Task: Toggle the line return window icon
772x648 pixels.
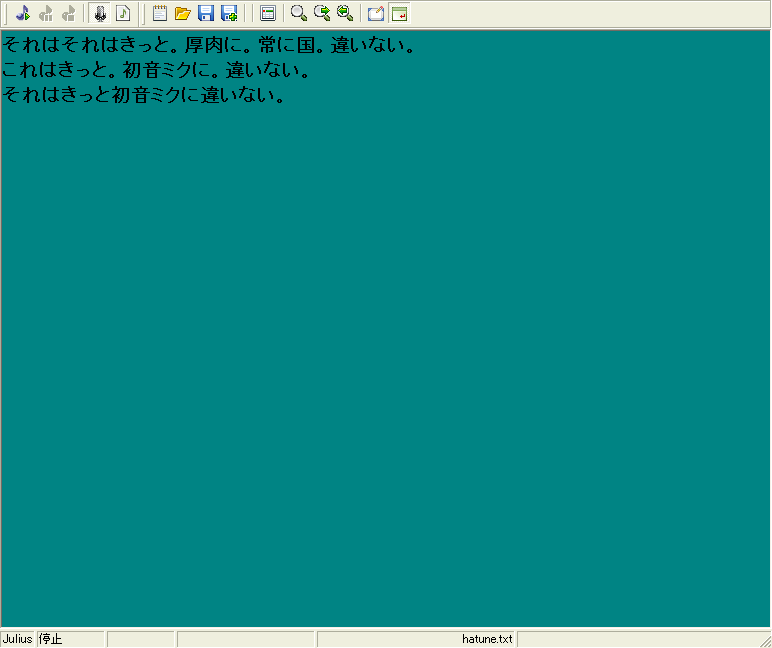Action: point(399,13)
